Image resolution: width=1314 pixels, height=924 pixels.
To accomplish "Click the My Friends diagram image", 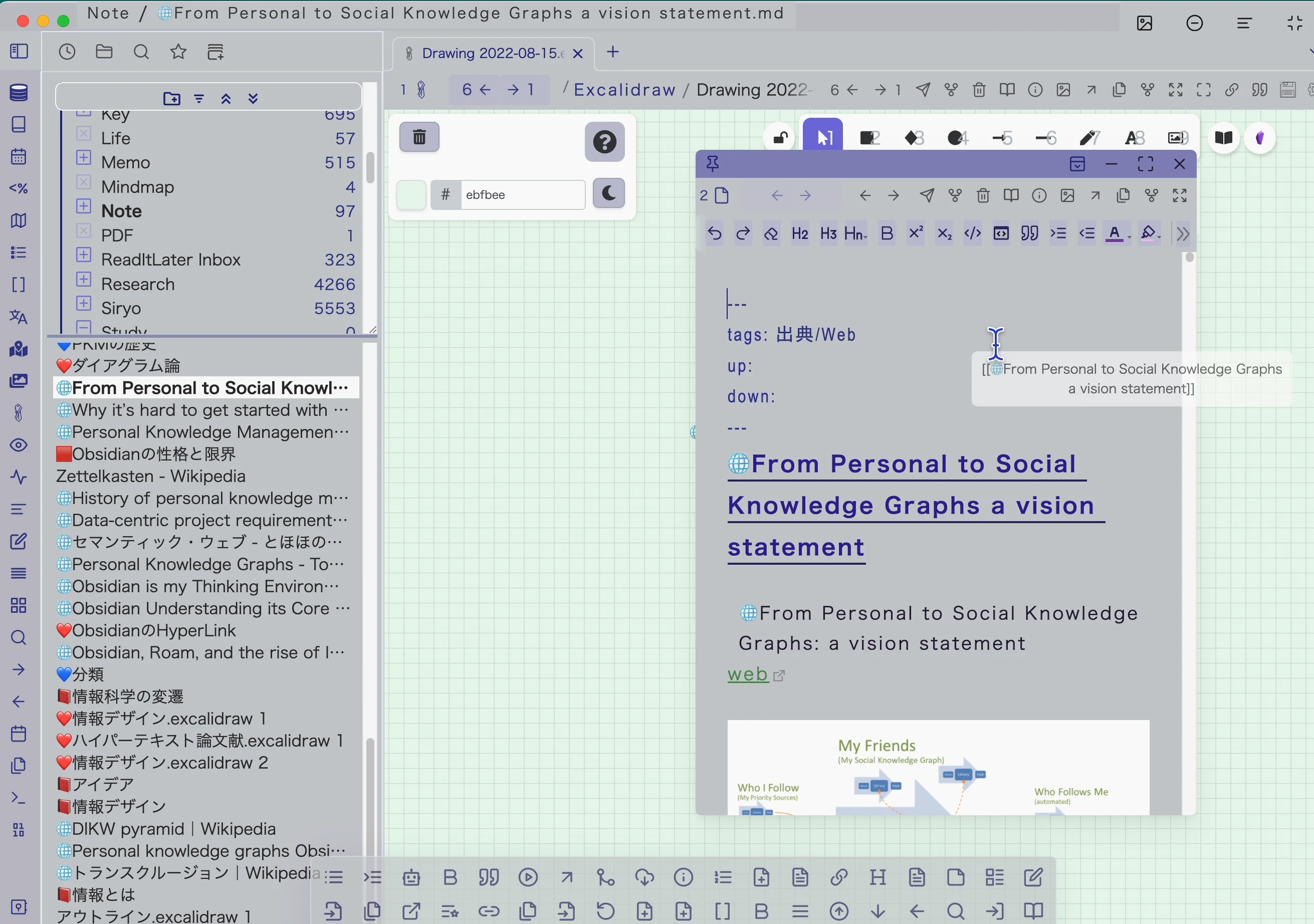I will click(938, 767).
